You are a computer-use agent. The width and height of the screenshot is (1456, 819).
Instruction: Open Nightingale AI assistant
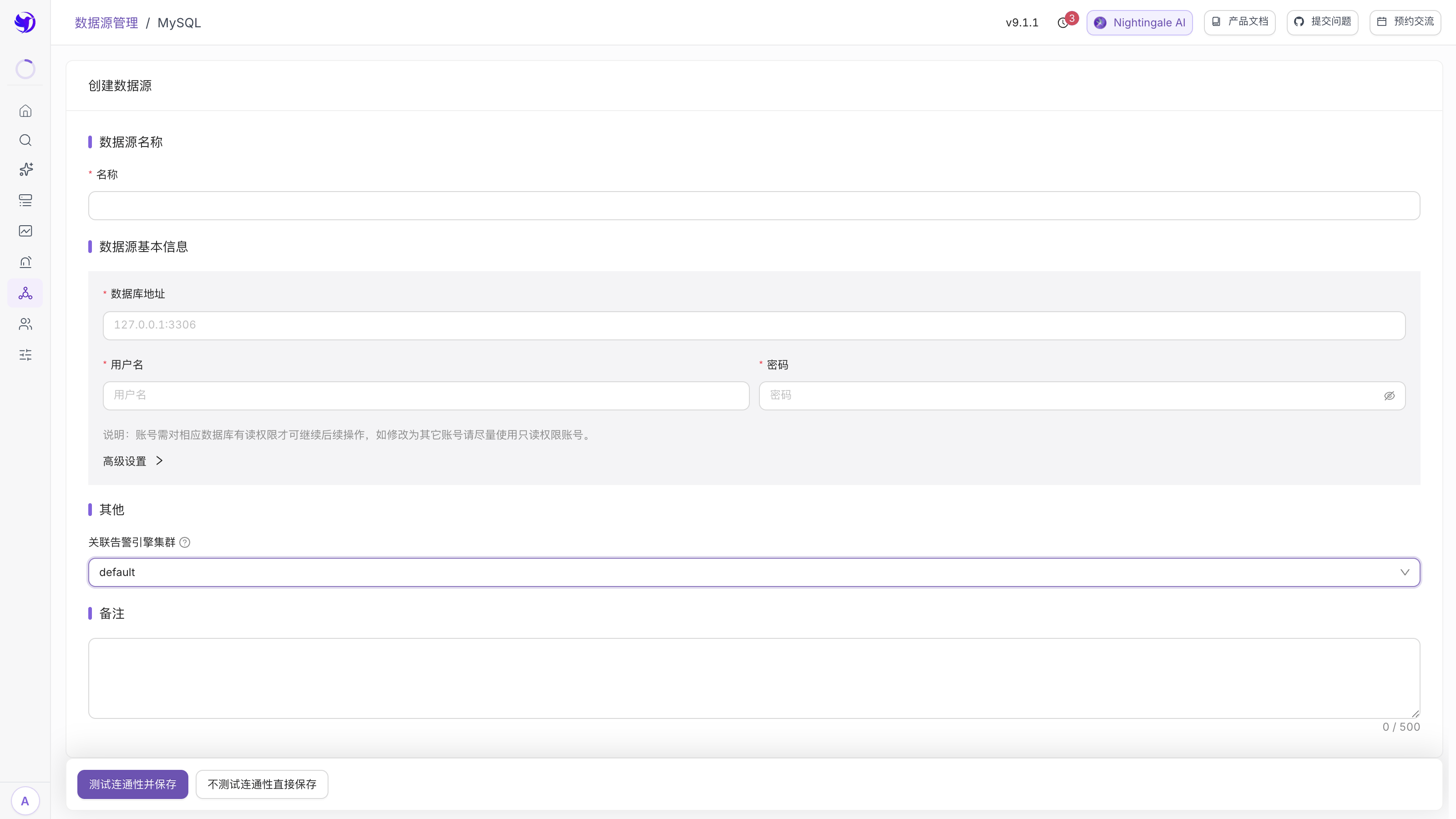point(1139,23)
